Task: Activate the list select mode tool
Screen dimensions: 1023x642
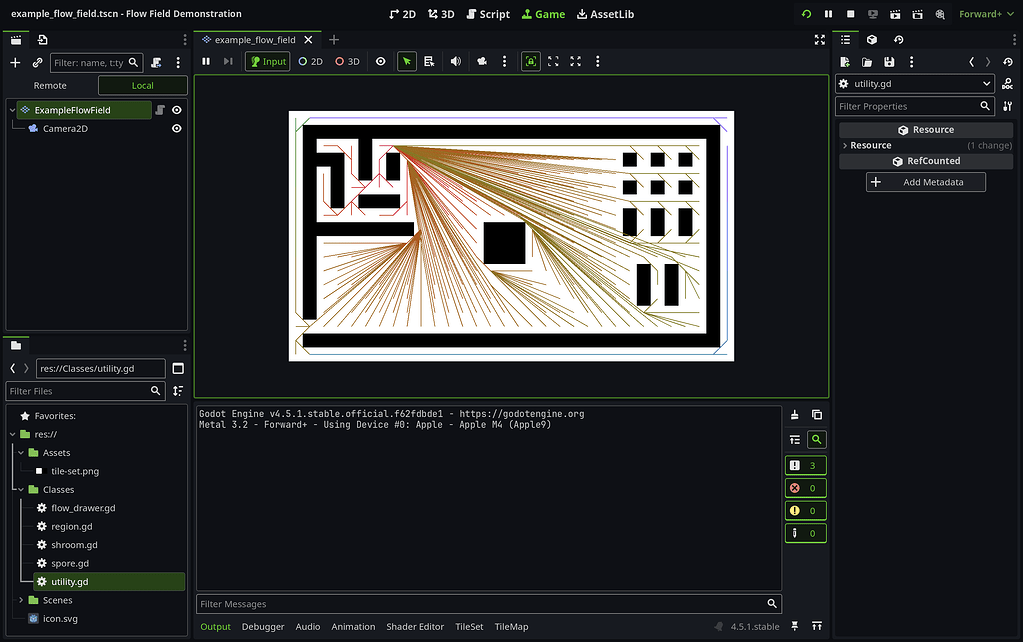Action: [x=429, y=61]
